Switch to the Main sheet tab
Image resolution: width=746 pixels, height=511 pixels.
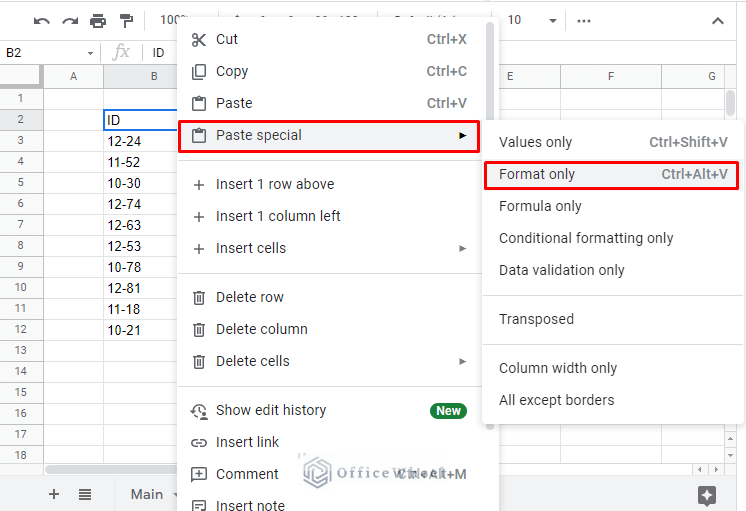click(146, 494)
